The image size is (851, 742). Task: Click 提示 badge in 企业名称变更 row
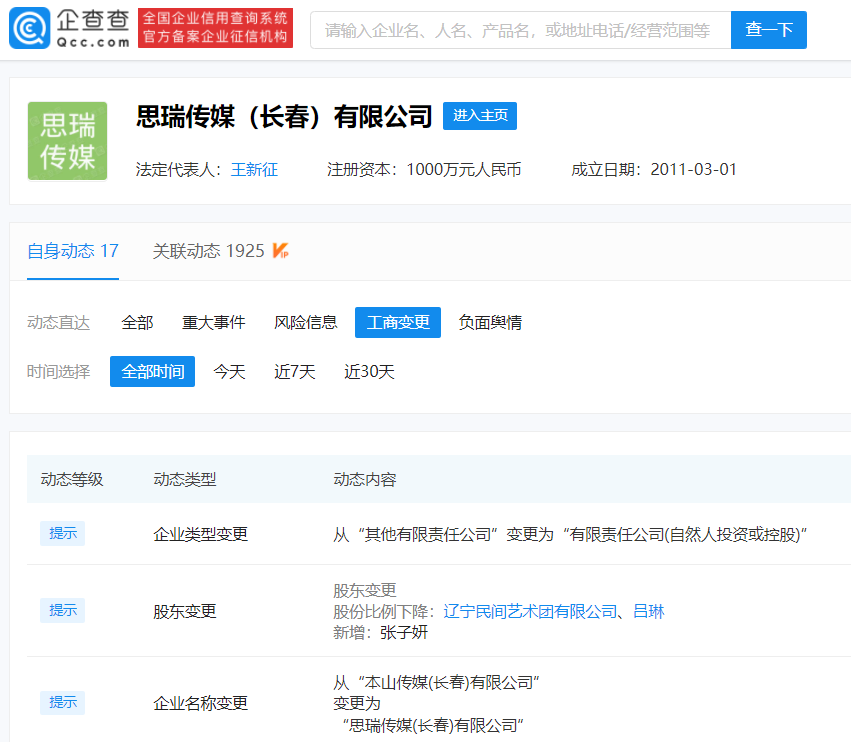click(62, 703)
